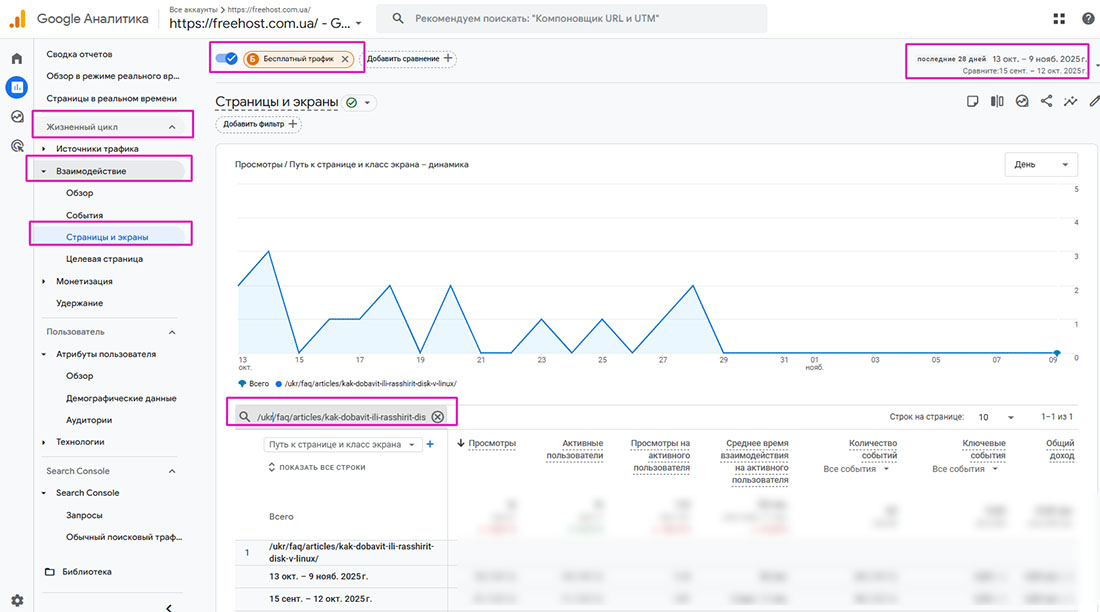
Task: Open the День time-granularity dropdown
Action: point(1041,164)
